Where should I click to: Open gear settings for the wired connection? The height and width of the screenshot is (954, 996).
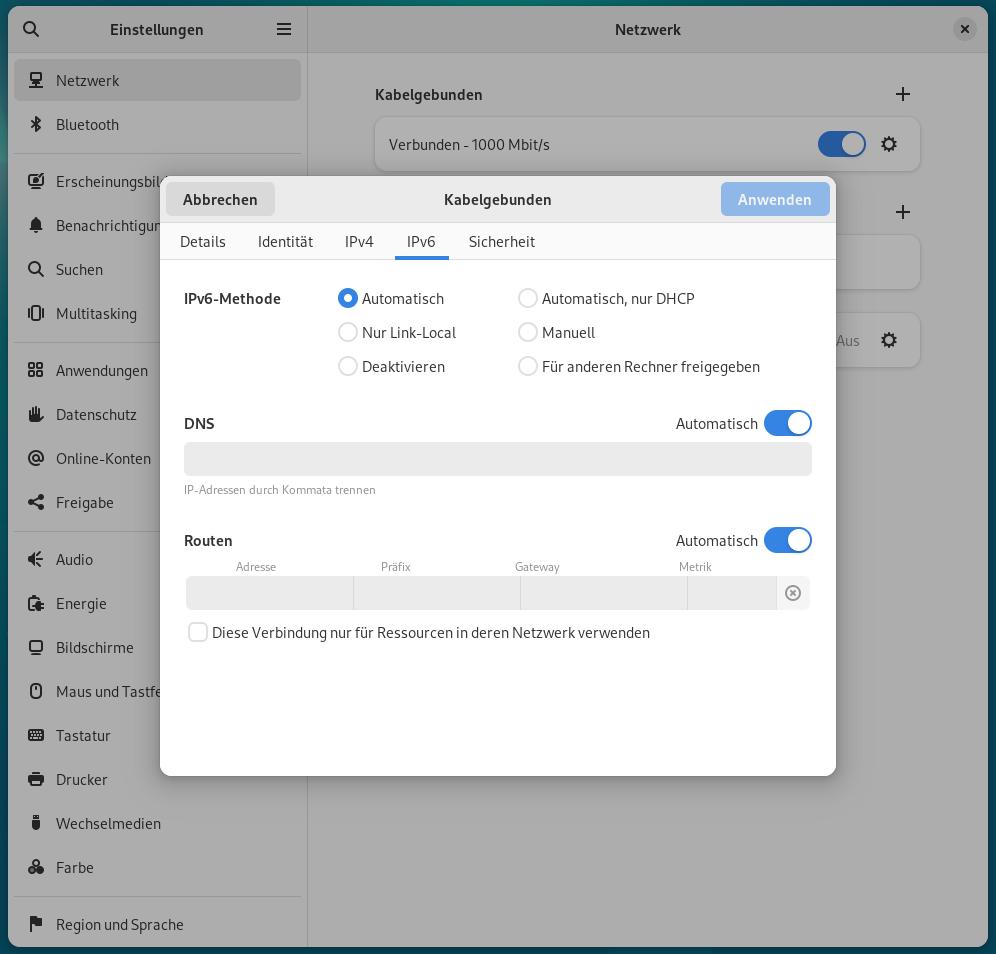coord(889,144)
